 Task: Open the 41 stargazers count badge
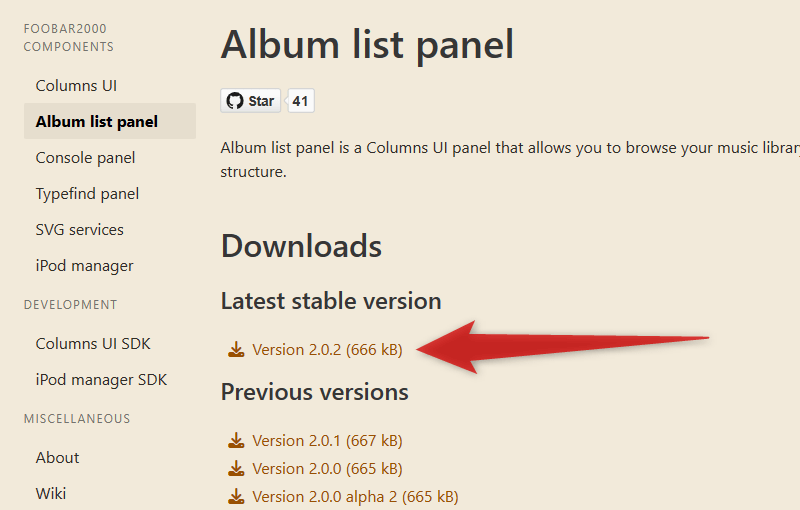(x=300, y=101)
